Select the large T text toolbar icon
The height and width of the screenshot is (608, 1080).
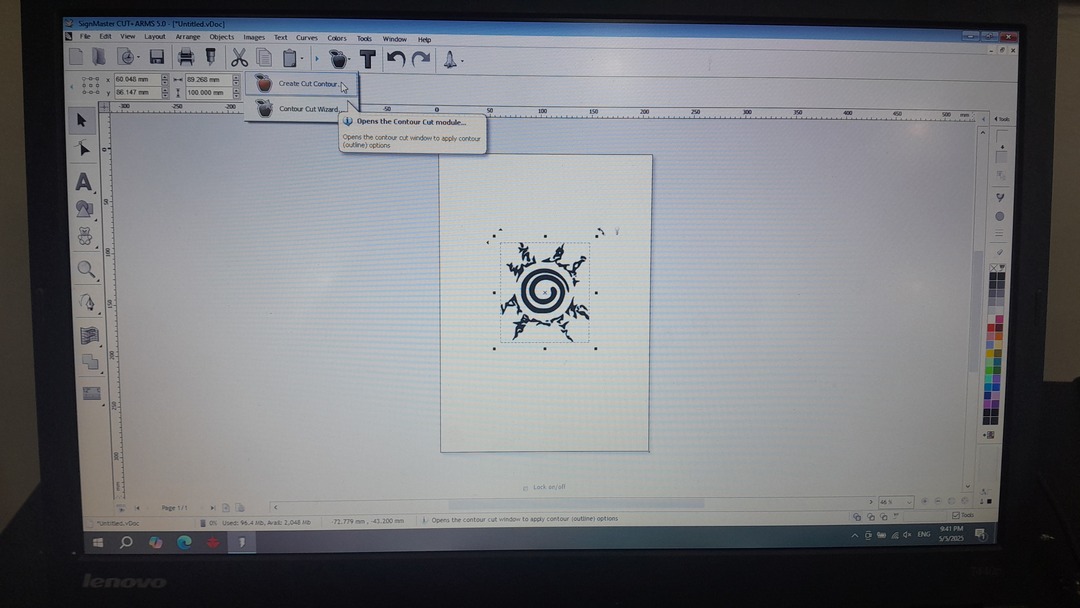point(368,59)
